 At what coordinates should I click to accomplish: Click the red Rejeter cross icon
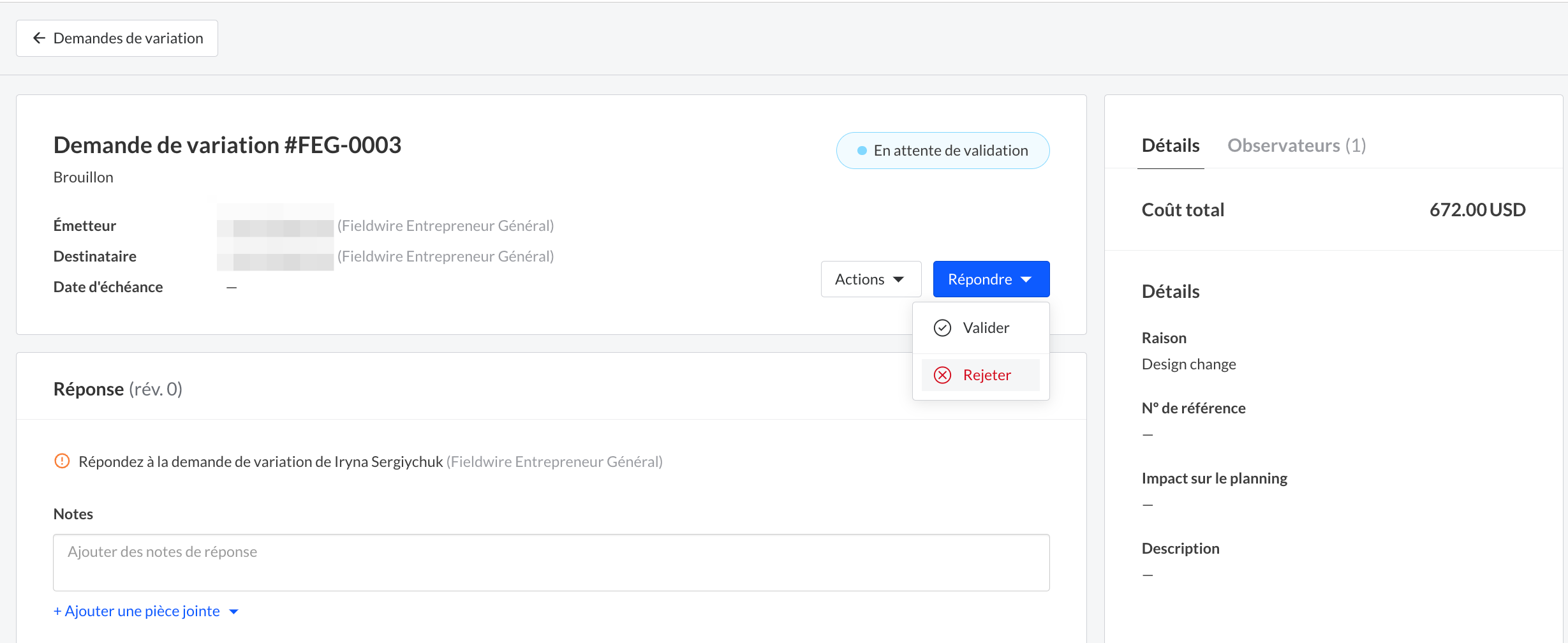942,375
